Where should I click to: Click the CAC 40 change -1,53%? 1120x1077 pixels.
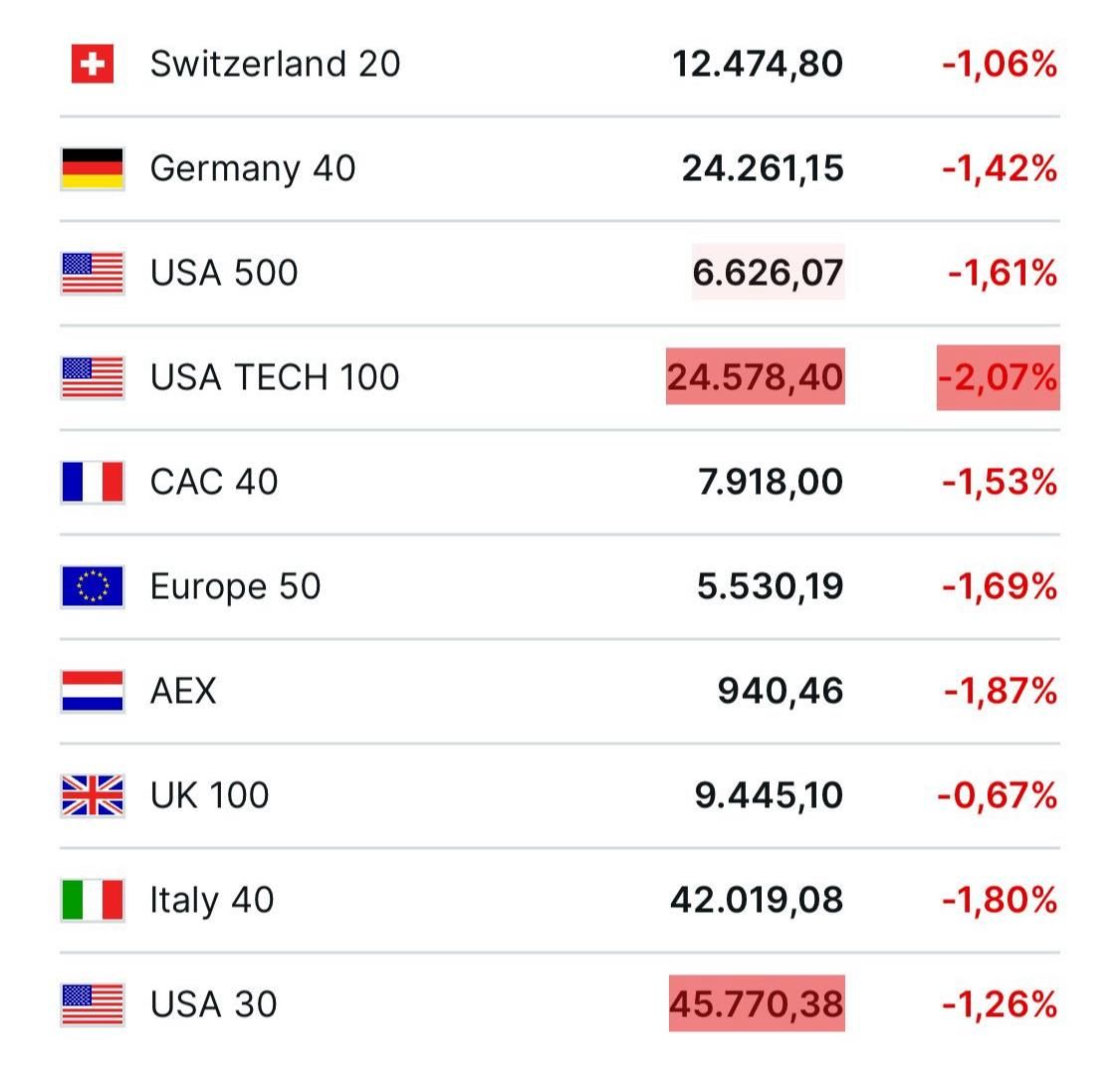(x=1000, y=482)
